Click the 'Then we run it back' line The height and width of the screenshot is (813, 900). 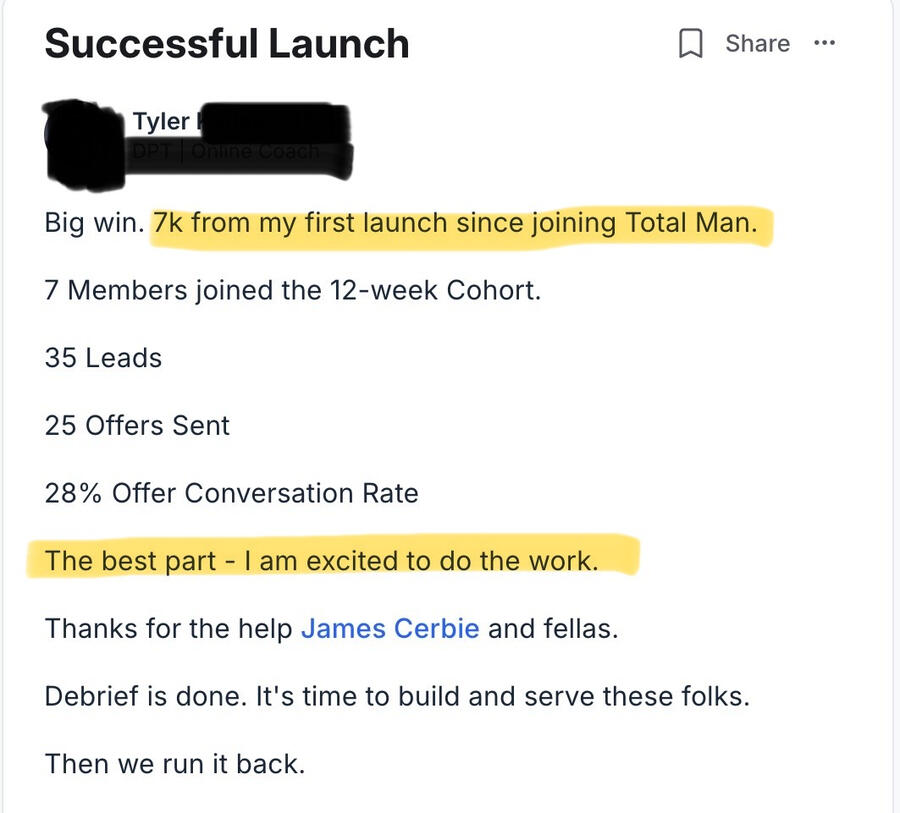click(x=174, y=764)
